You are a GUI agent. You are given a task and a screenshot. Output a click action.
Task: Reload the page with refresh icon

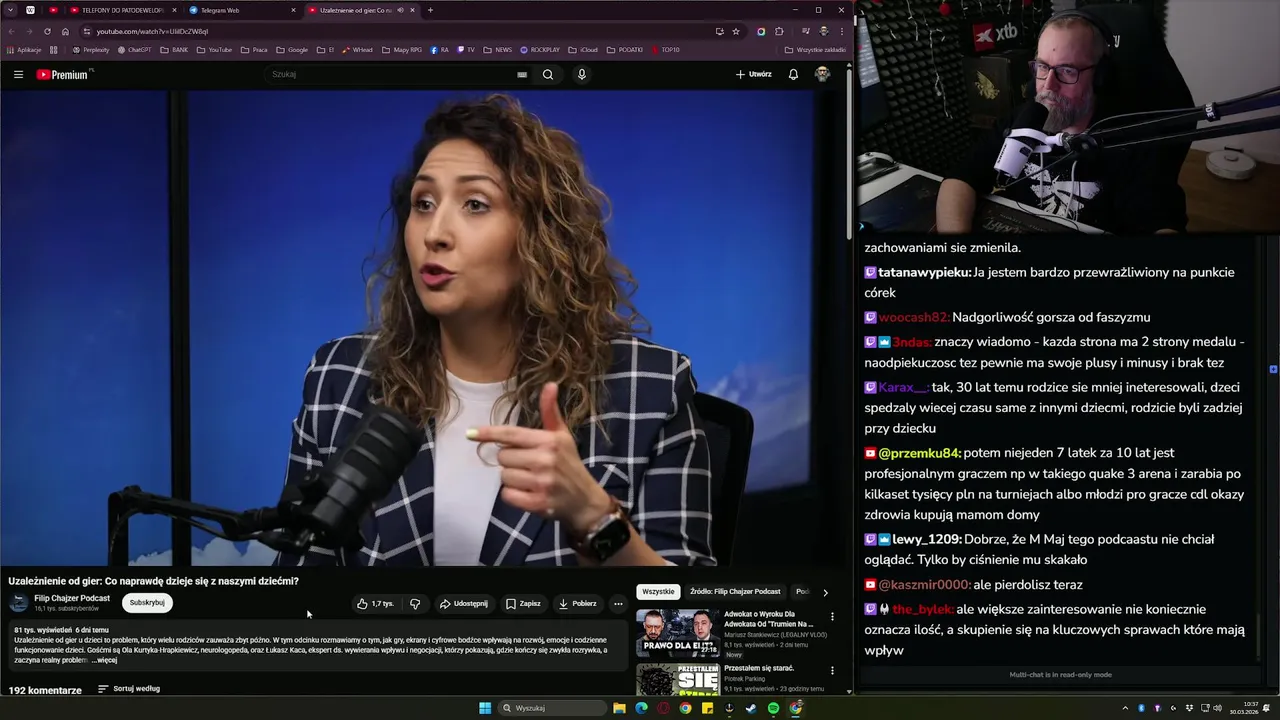[47, 31]
